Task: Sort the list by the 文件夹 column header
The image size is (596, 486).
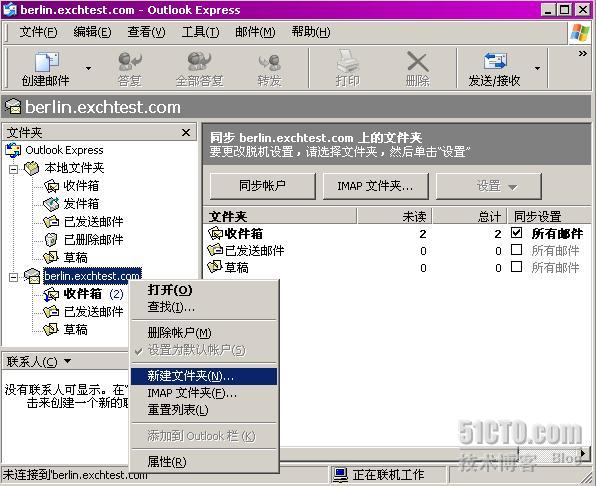Action: coord(281,216)
